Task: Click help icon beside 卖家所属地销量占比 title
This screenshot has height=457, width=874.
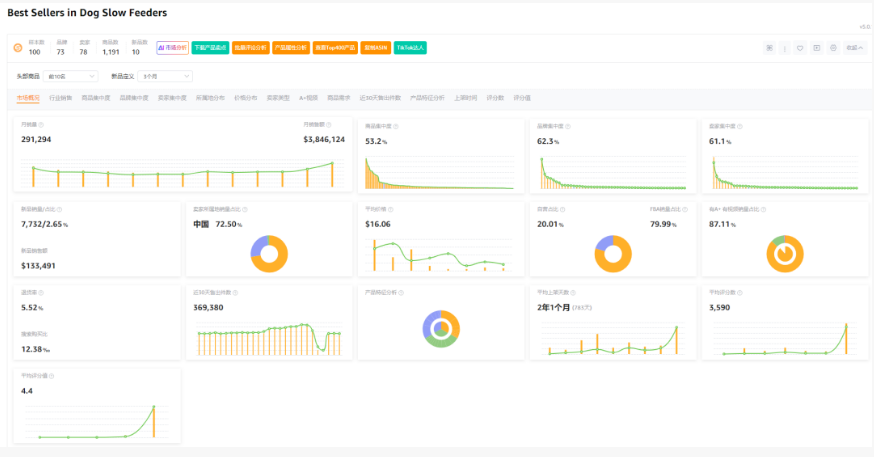Action: coord(245,210)
